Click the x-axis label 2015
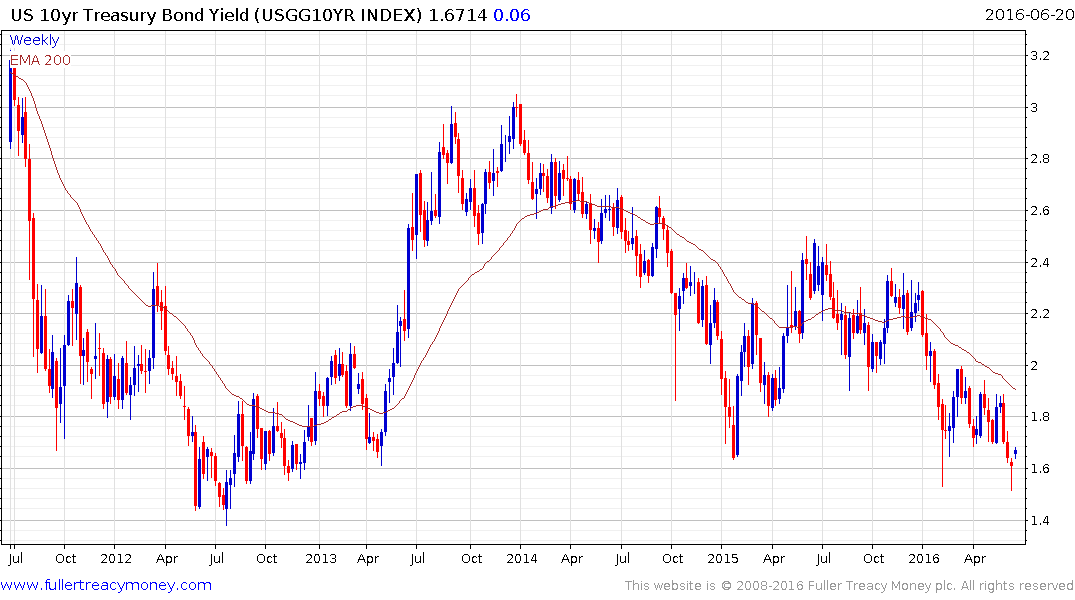The height and width of the screenshot is (600, 1075). pyautogui.click(x=723, y=558)
